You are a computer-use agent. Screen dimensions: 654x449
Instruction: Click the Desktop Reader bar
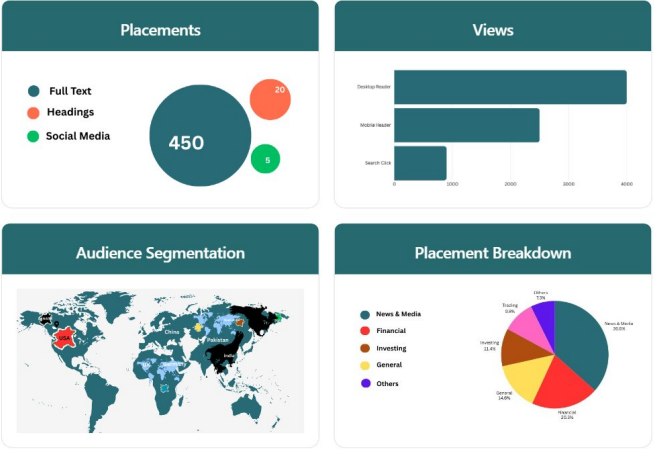(x=510, y=87)
